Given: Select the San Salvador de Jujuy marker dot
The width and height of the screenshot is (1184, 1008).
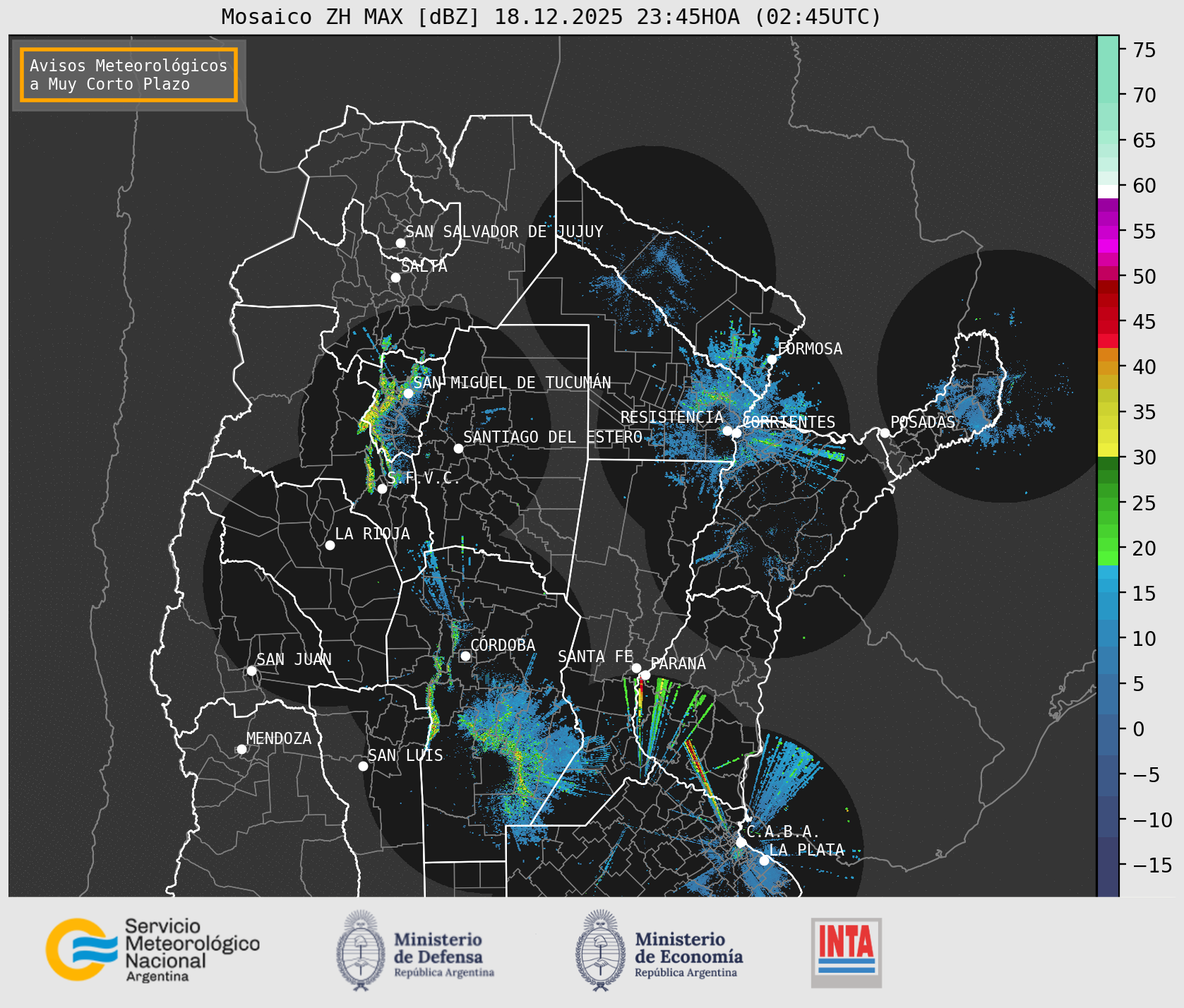Looking at the screenshot, I should pyautogui.click(x=400, y=243).
